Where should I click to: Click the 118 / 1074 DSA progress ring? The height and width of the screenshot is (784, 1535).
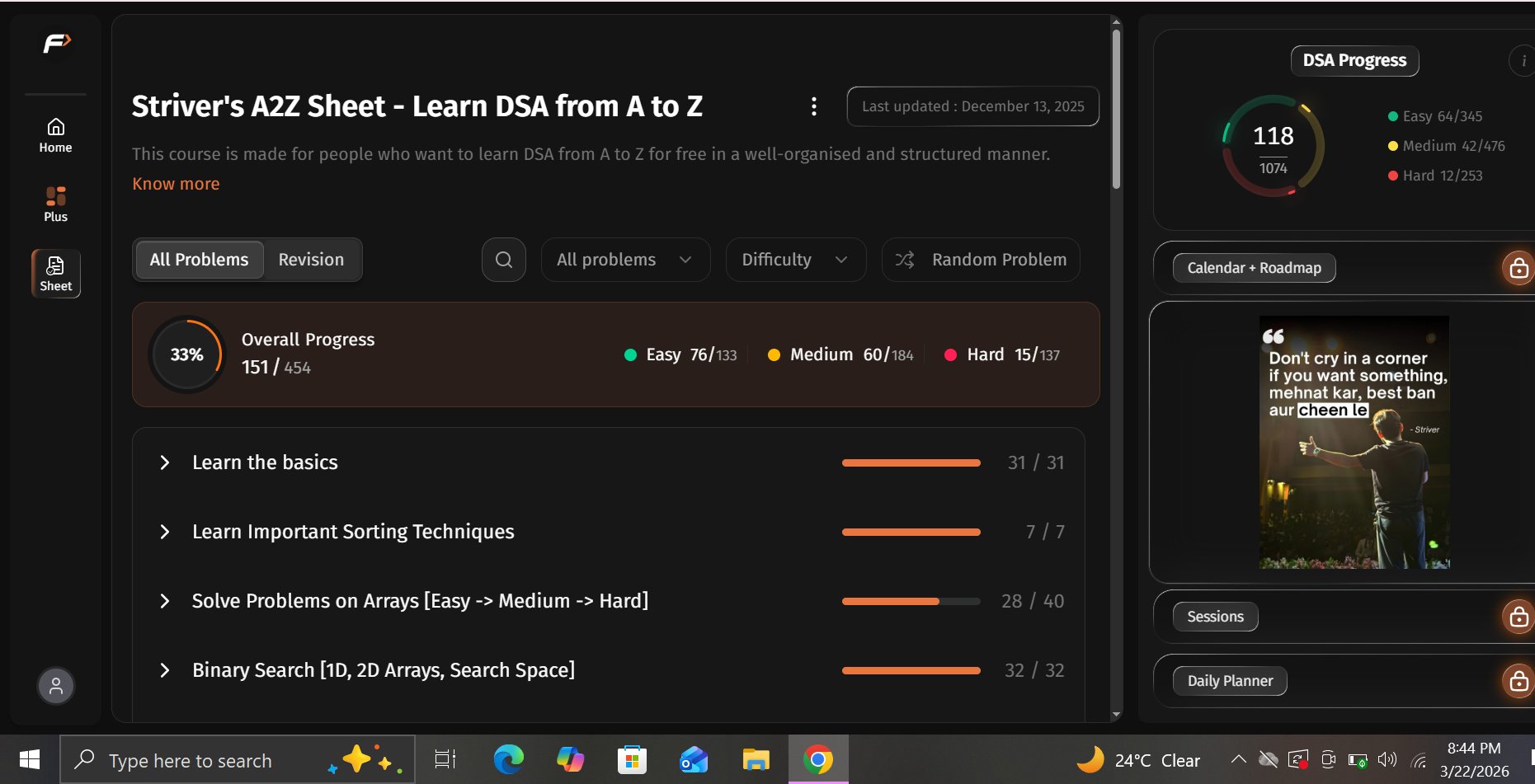point(1273,146)
